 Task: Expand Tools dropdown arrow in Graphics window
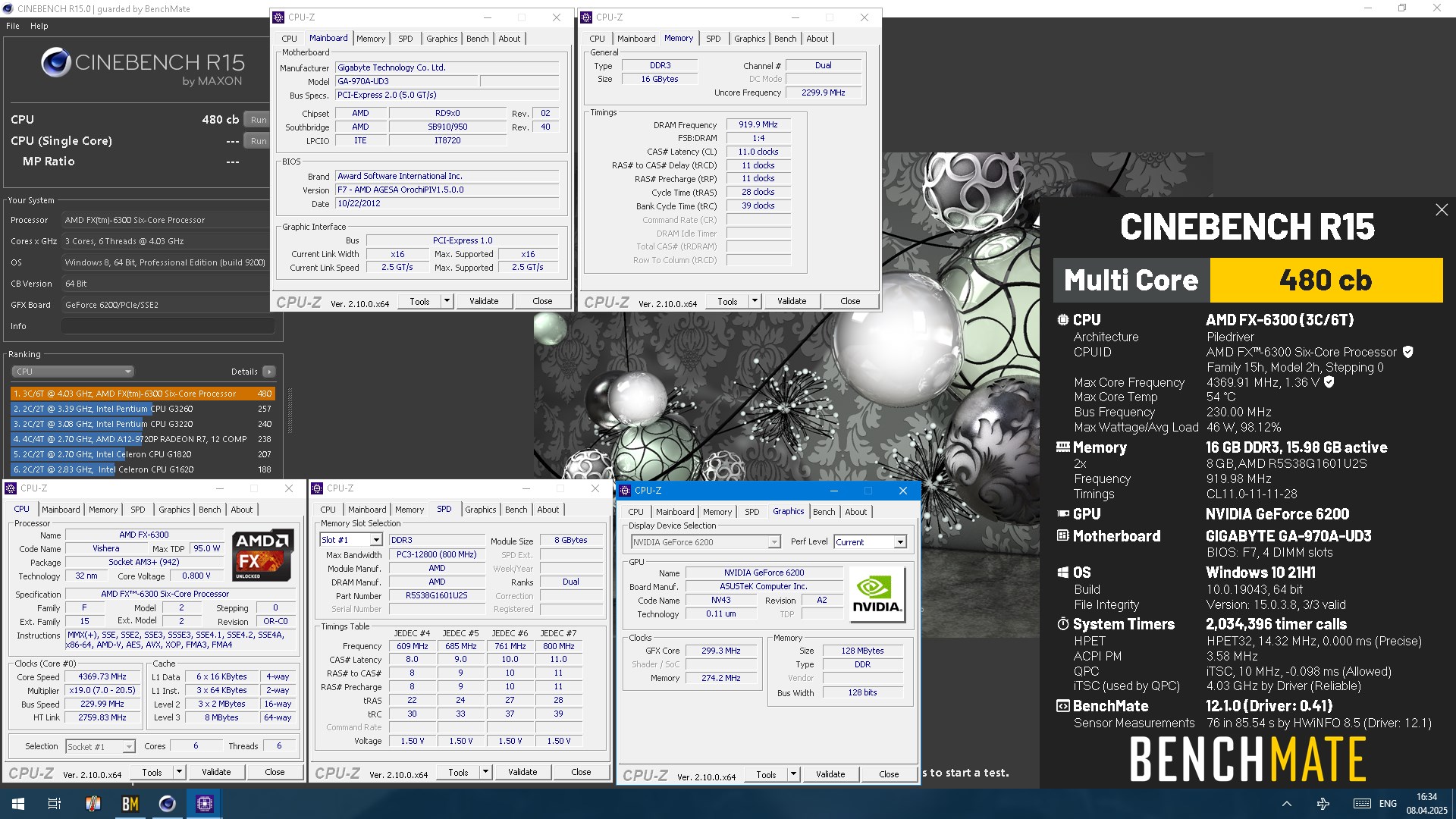click(793, 774)
